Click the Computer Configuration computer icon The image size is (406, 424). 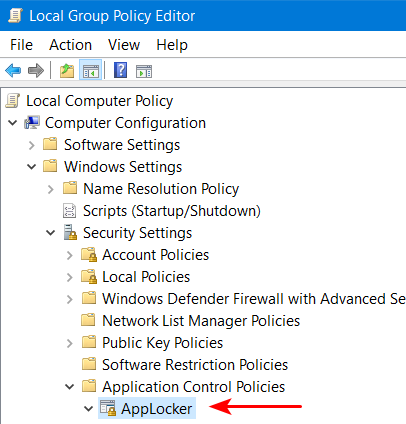[32, 123]
